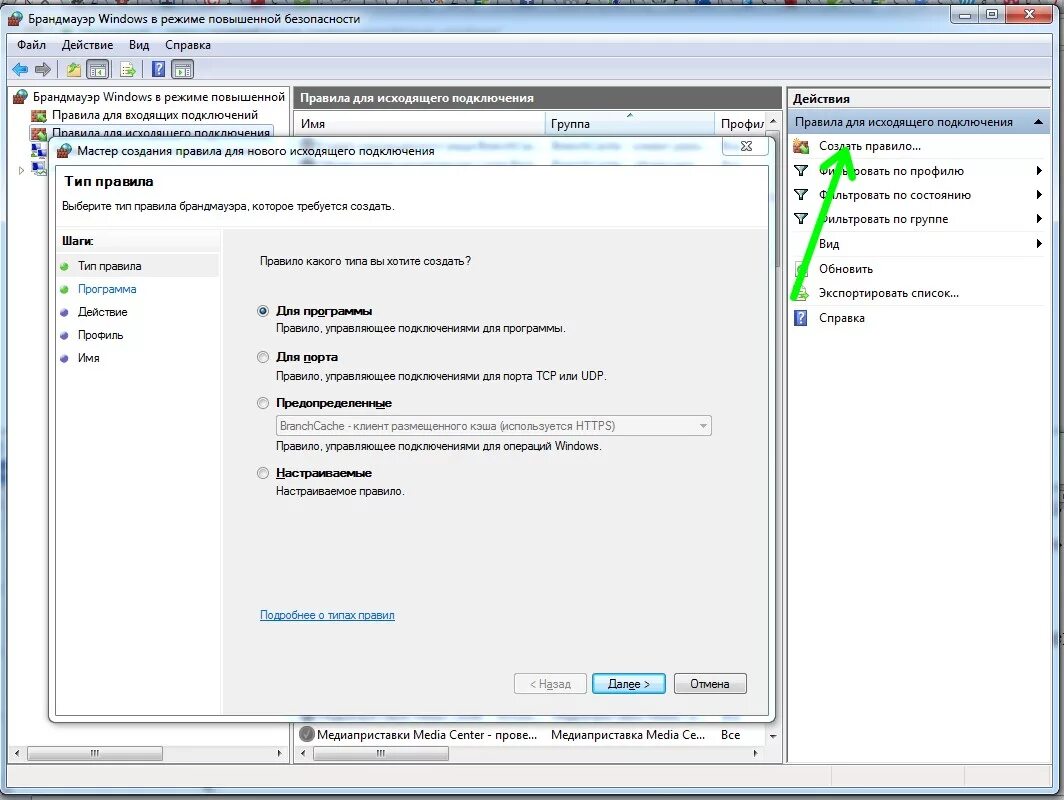Click the funnel icon for filtering by profile
The width and height of the screenshot is (1064, 800).
pos(801,171)
